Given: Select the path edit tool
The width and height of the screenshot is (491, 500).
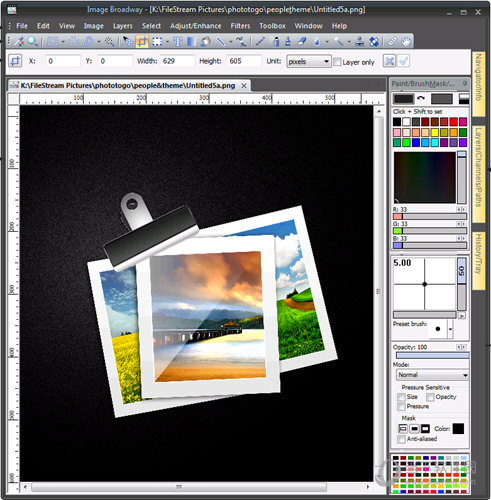Looking at the screenshot, I should [241, 42].
